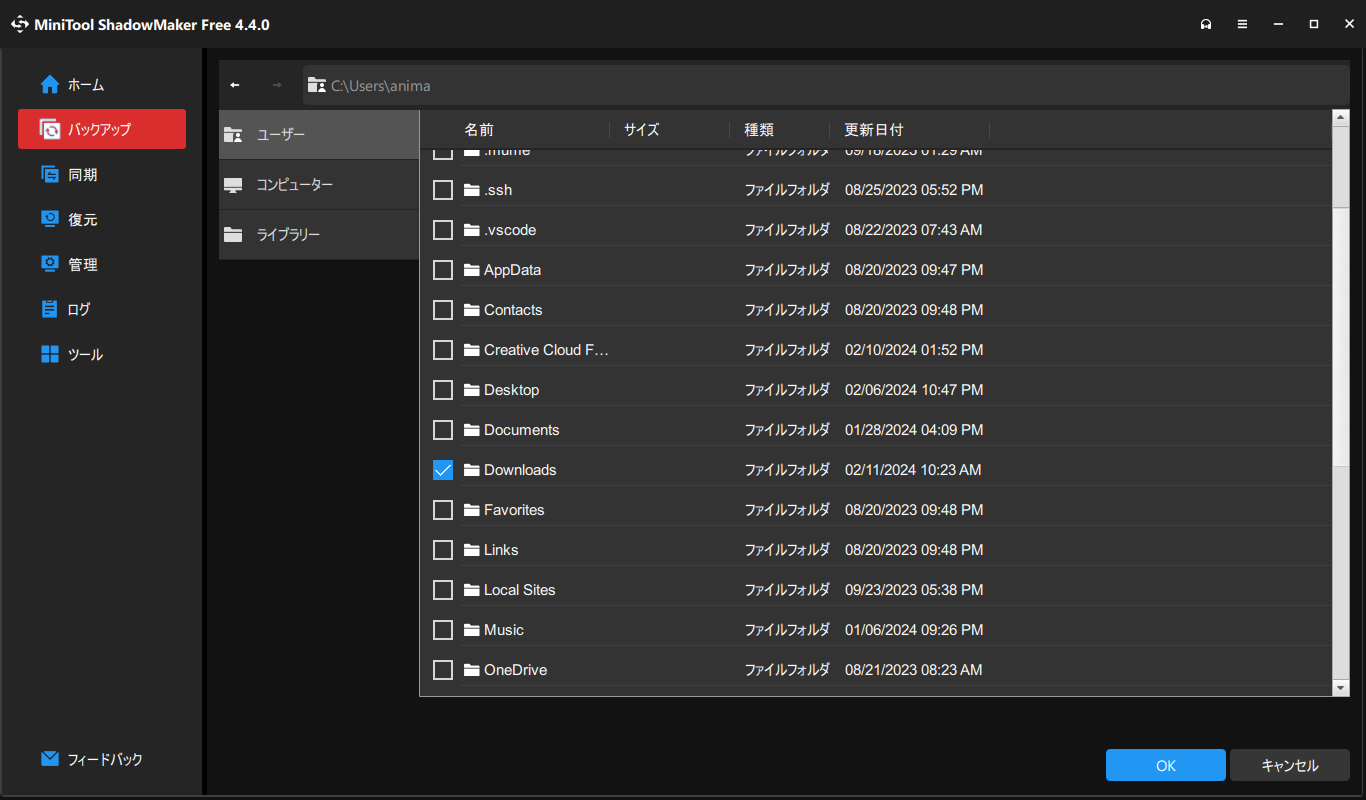Click the headphone support icon
Viewport: 1366px width, 800px height.
(1206, 24)
